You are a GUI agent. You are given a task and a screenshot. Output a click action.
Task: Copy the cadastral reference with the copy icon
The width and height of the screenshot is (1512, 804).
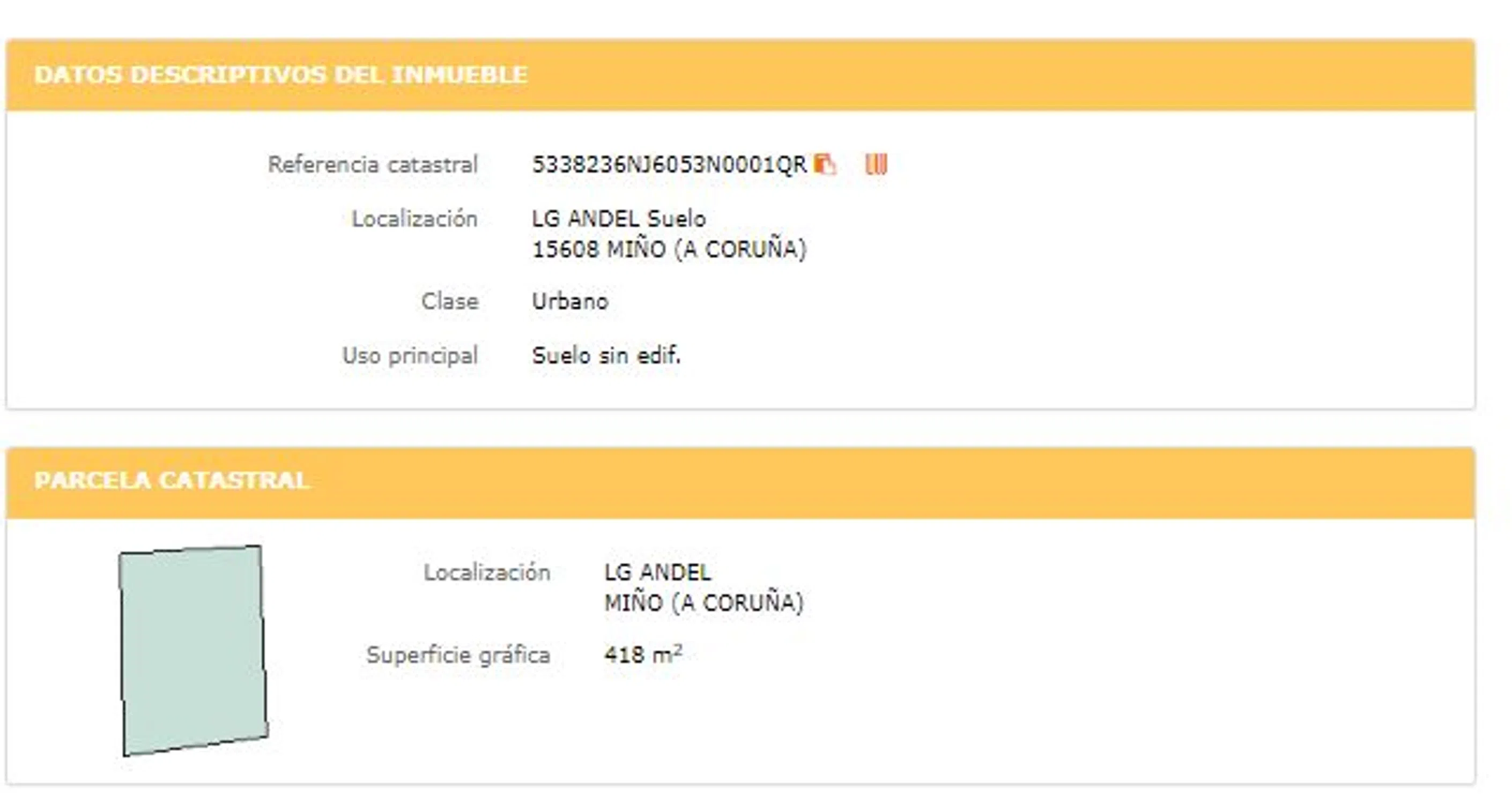[x=825, y=165]
